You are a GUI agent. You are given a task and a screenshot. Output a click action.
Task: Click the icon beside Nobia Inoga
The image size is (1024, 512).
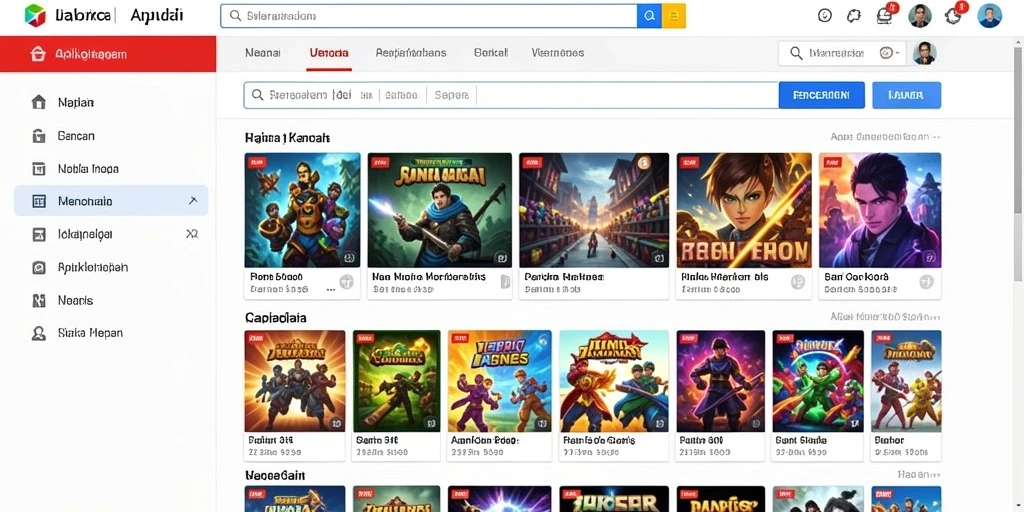[39, 169]
